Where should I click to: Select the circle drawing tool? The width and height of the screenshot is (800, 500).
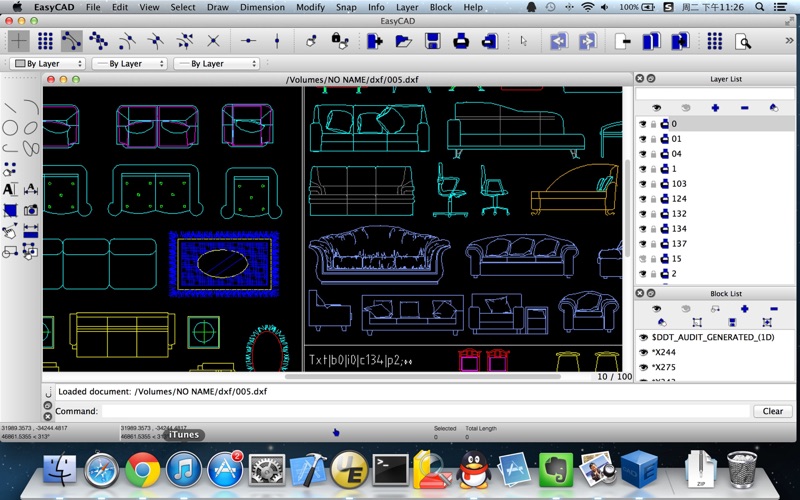pos(10,128)
